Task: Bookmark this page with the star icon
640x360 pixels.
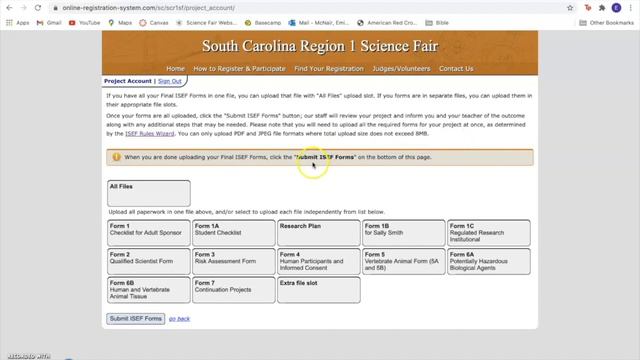Action: 570,8
